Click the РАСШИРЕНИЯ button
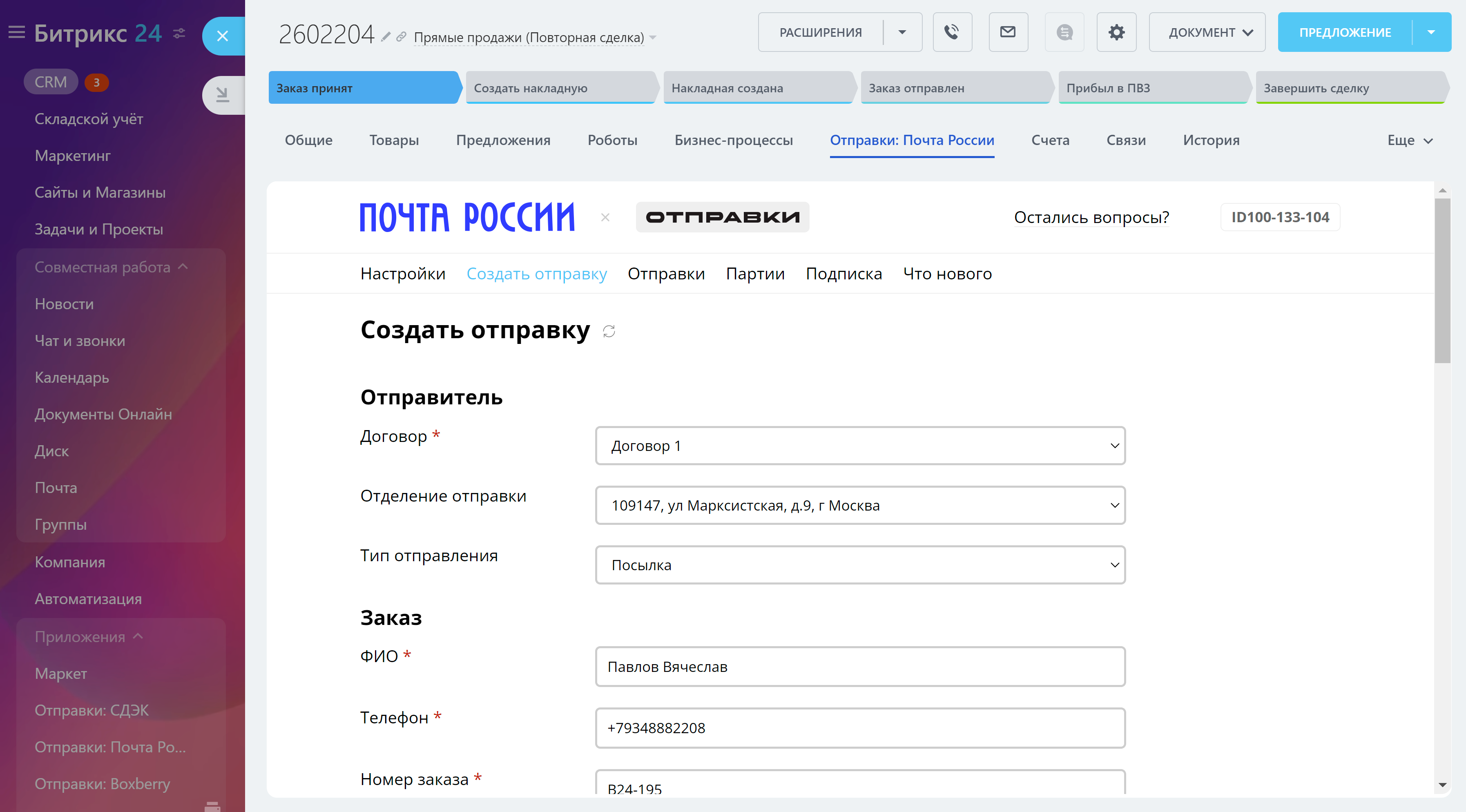1466x812 pixels. [820, 32]
